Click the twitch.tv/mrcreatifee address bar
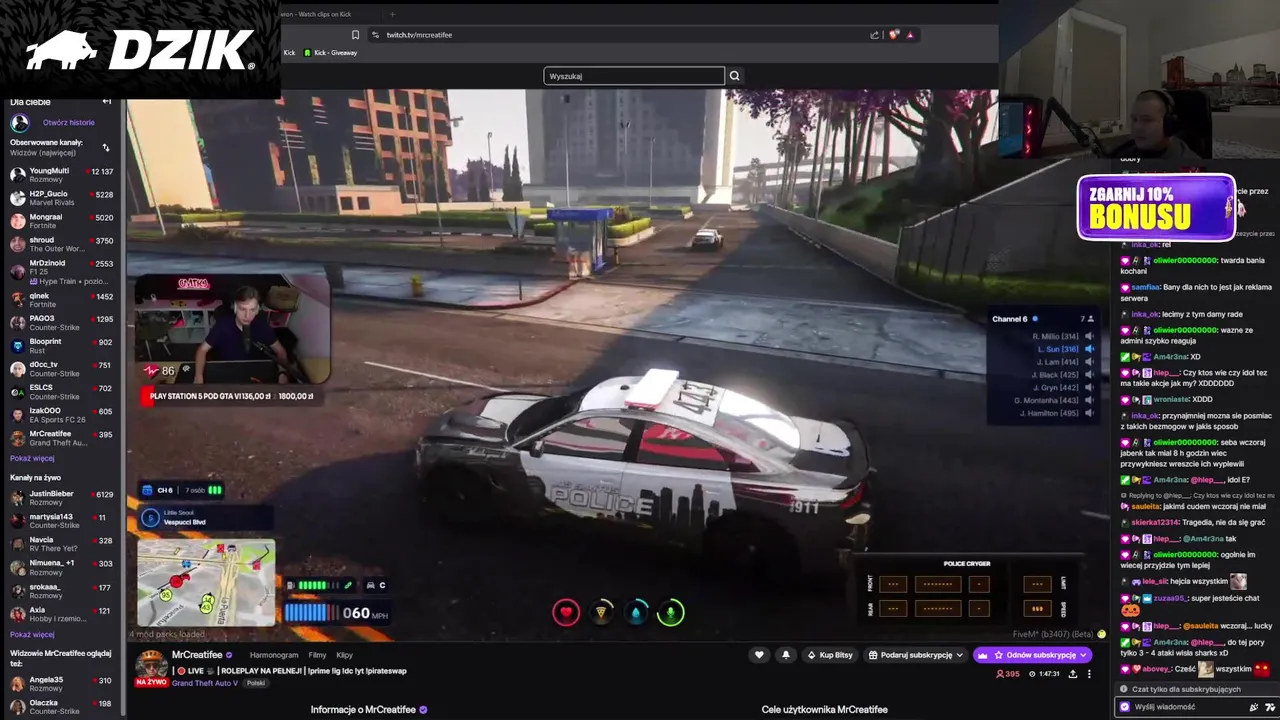 click(620, 35)
